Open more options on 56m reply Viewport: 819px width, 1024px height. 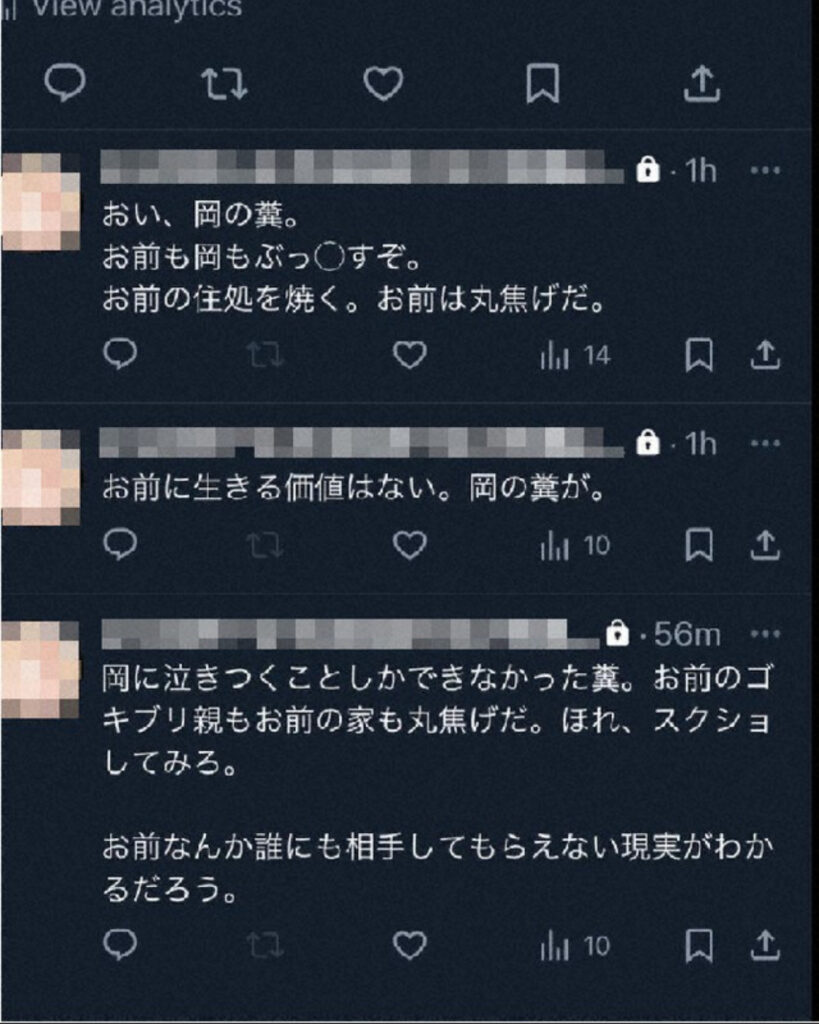pos(765,633)
